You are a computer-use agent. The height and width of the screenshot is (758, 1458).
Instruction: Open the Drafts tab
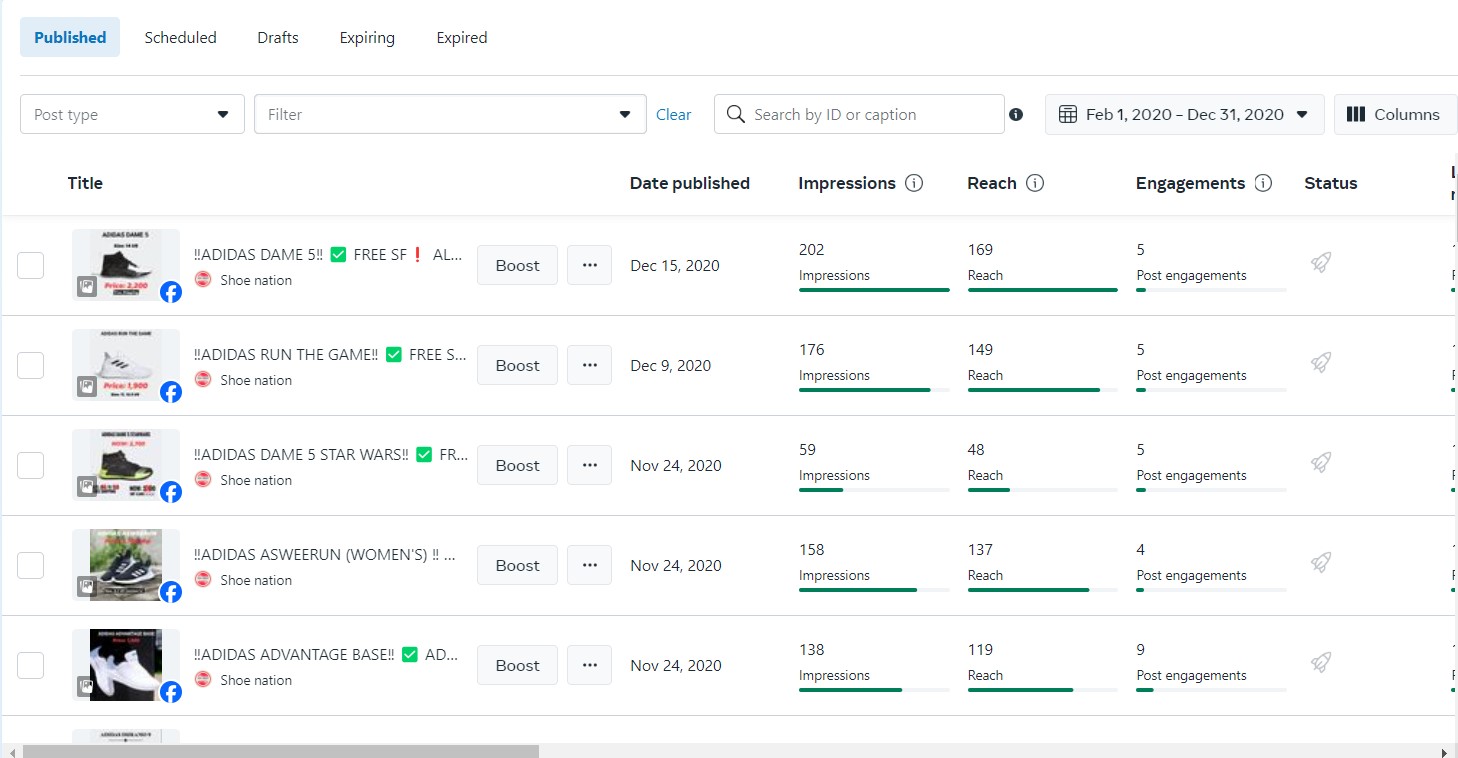point(278,37)
